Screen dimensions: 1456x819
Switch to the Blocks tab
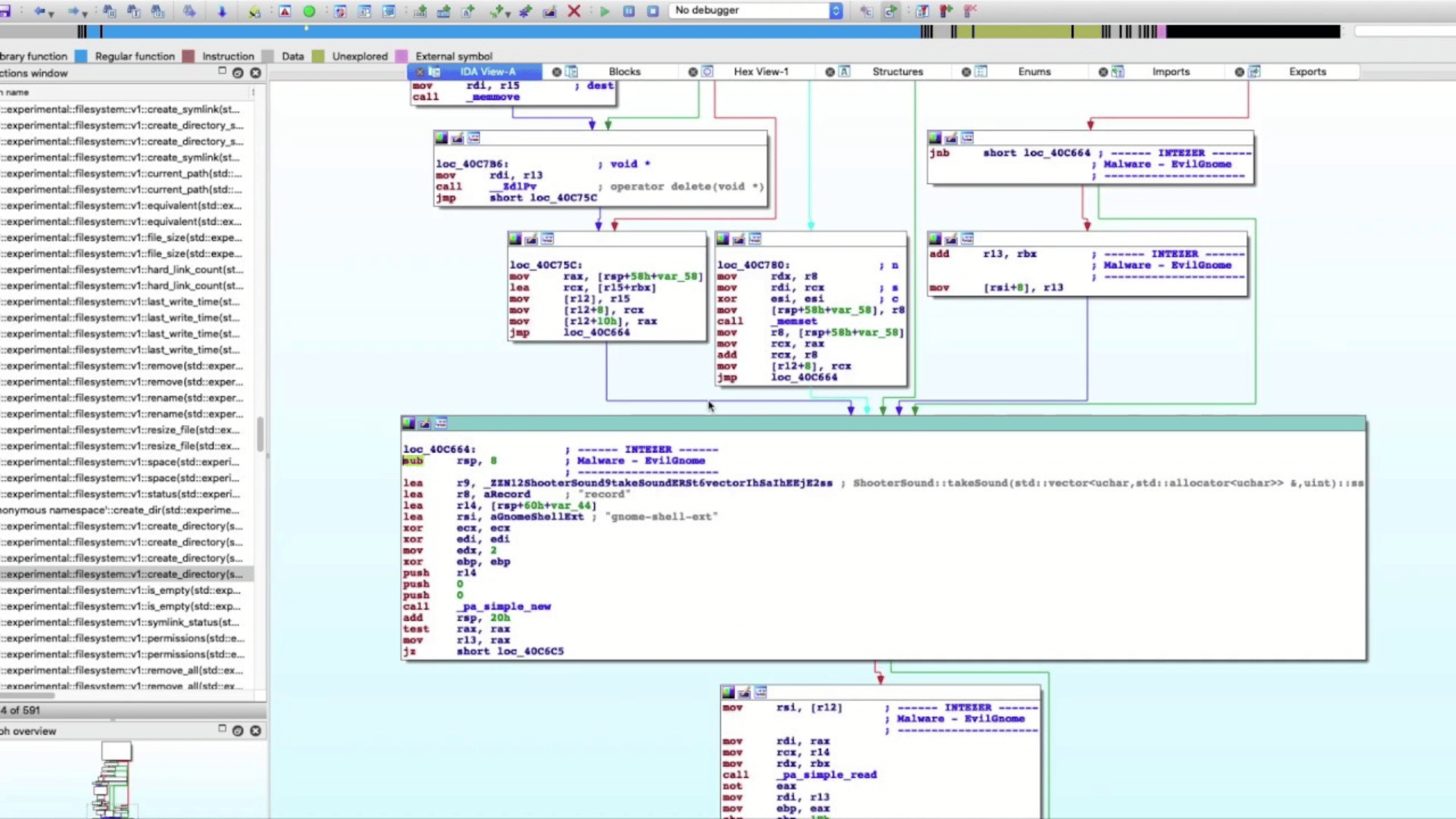[624, 71]
